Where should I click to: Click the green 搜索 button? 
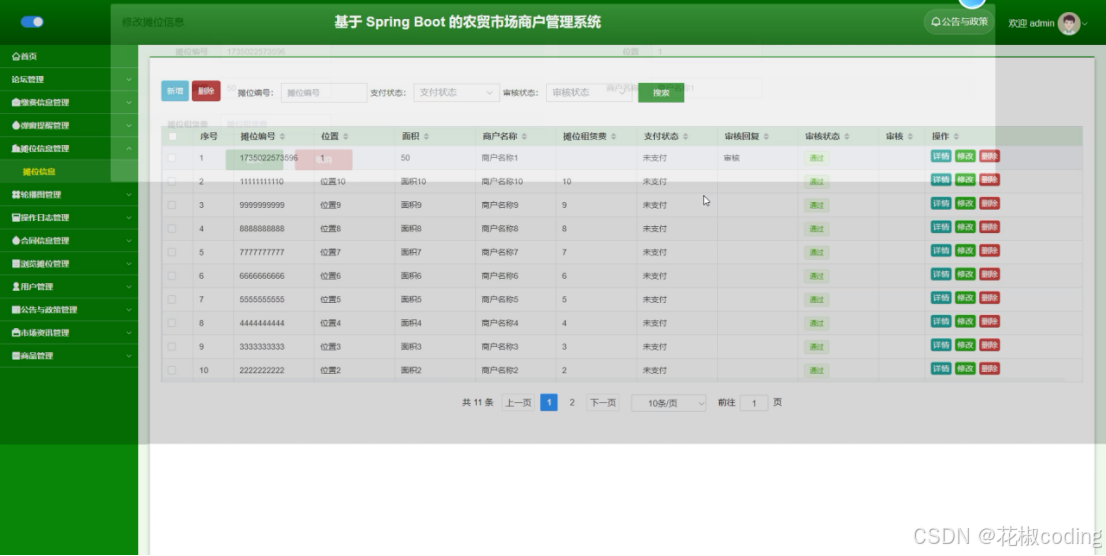(x=661, y=92)
